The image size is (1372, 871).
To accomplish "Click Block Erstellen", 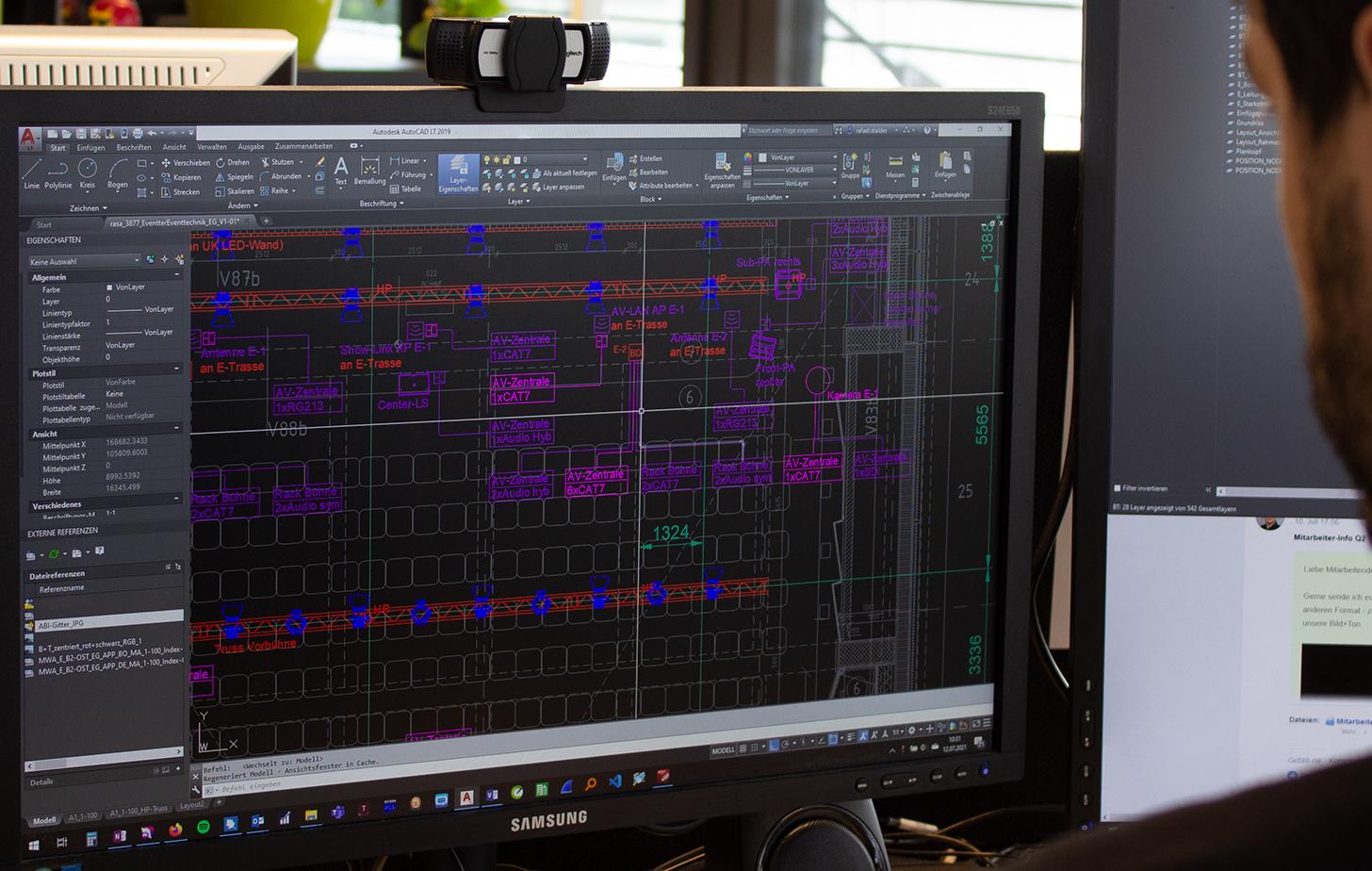I will click(645, 159).
